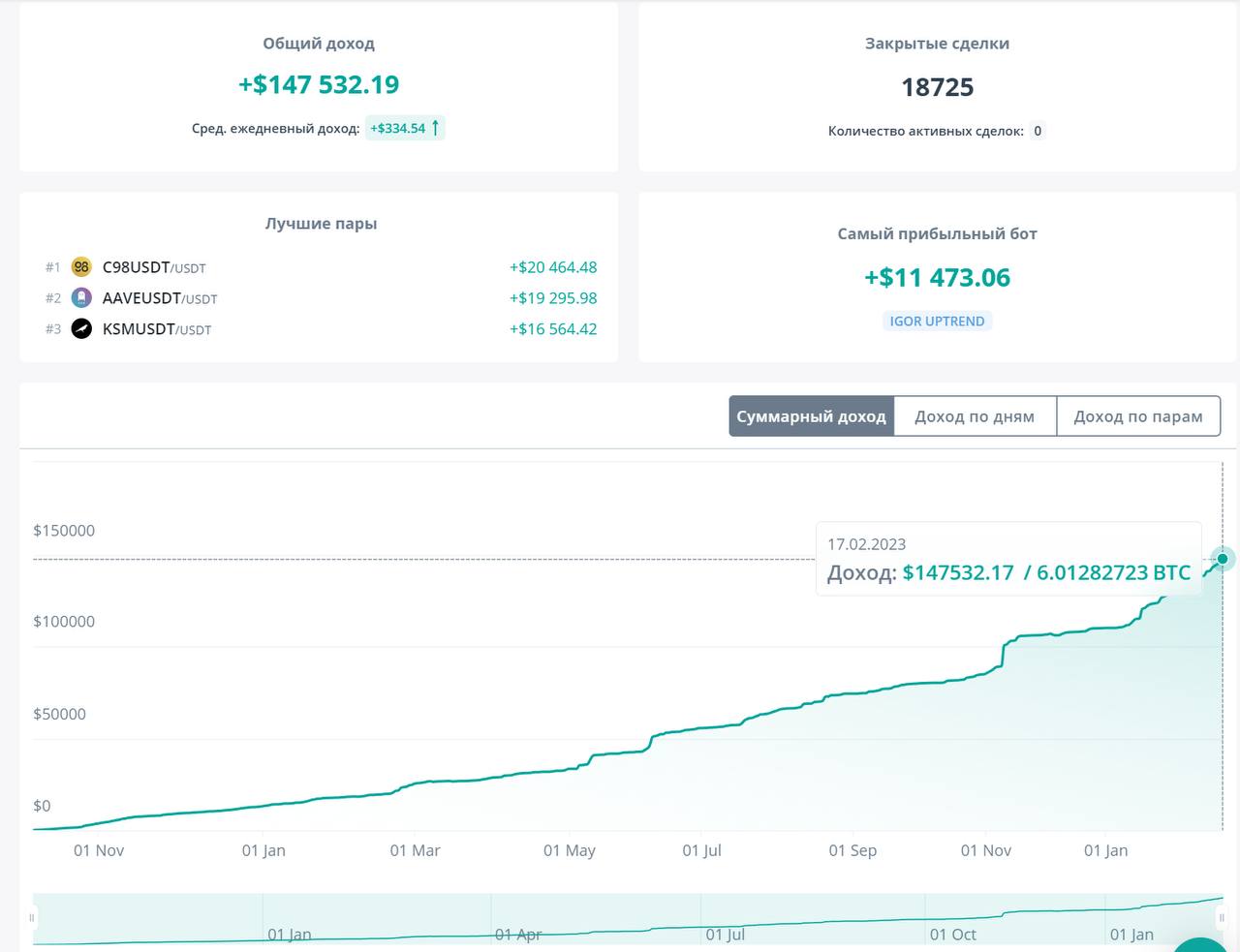Click the AAVEUSDT coin icon
The width and height of the screenshot is (1240, 952).
[81, 298]
